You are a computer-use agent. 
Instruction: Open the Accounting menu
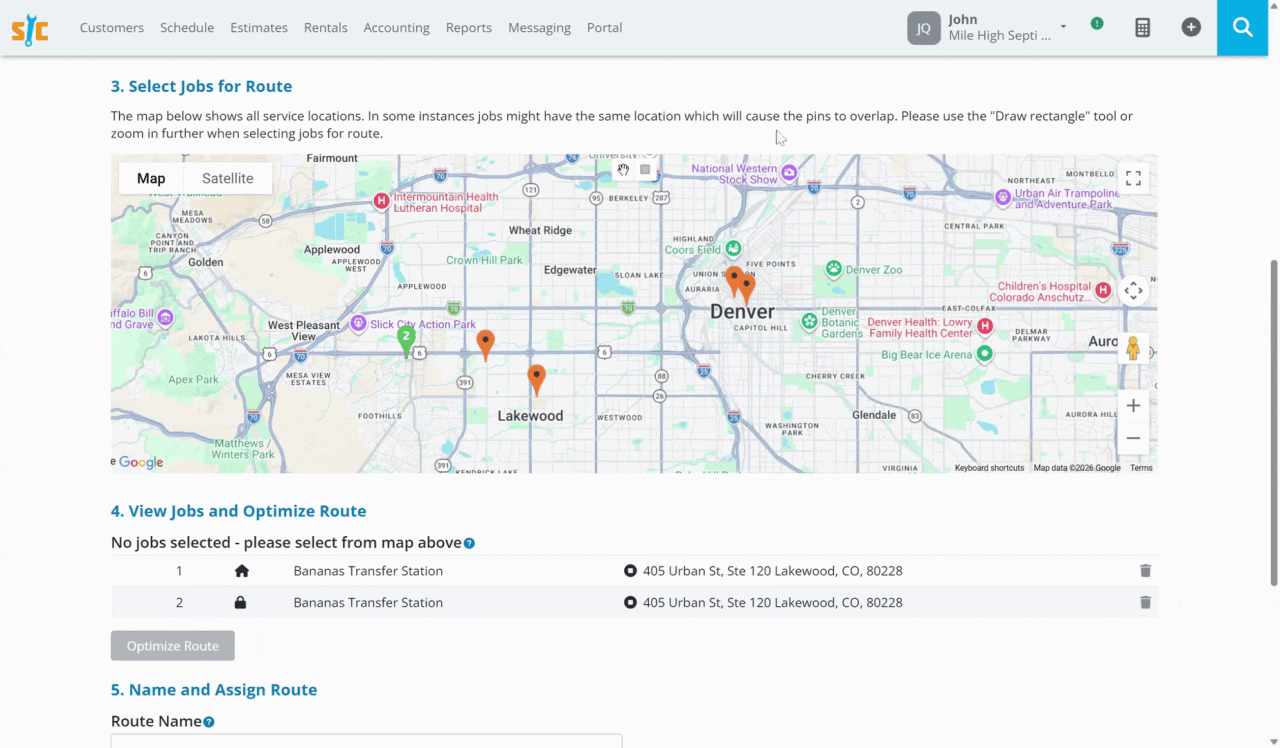pyautogui.click(x=397, y=28)
